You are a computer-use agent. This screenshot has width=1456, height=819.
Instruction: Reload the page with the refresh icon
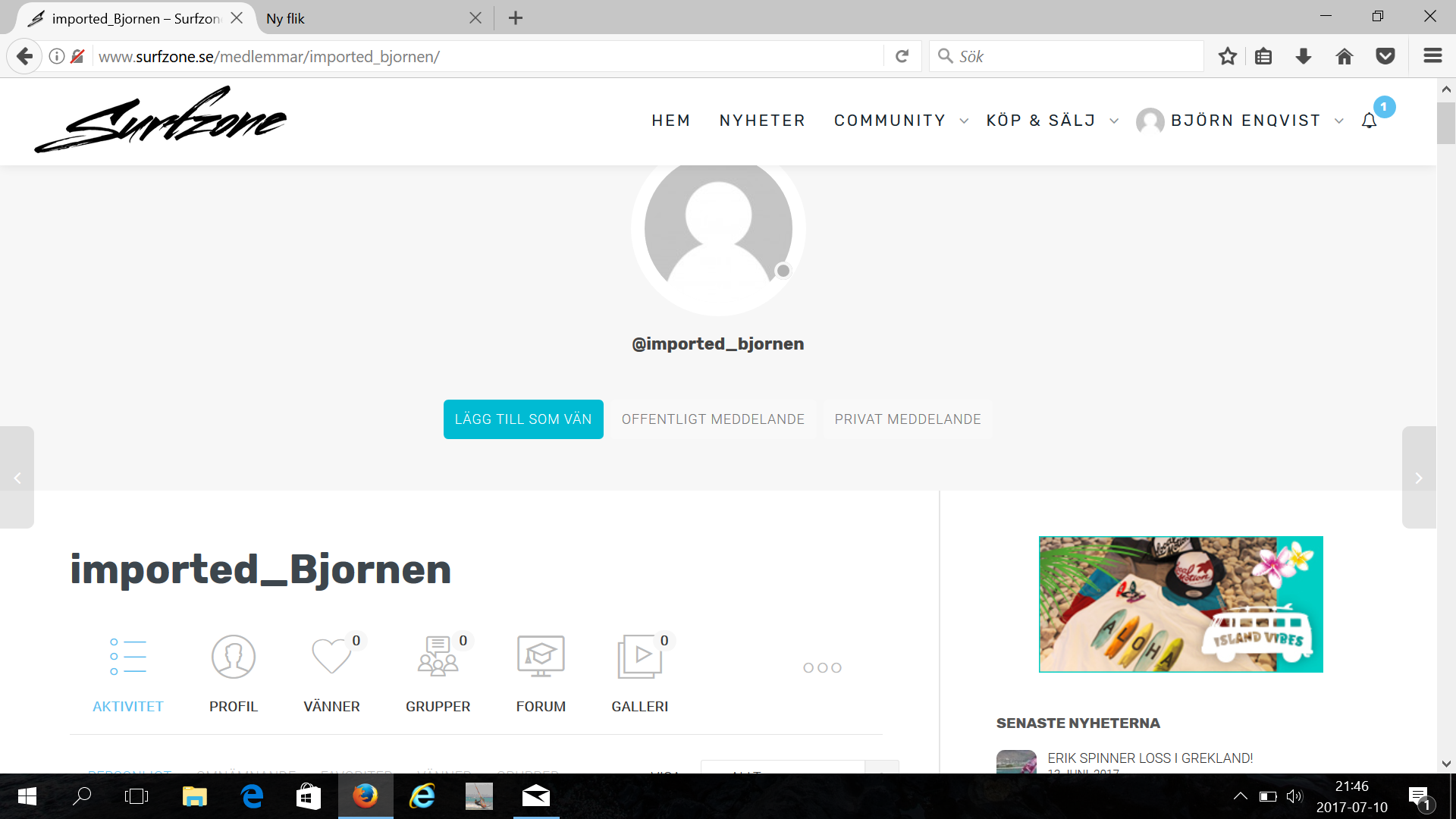[x=902, y=56]
